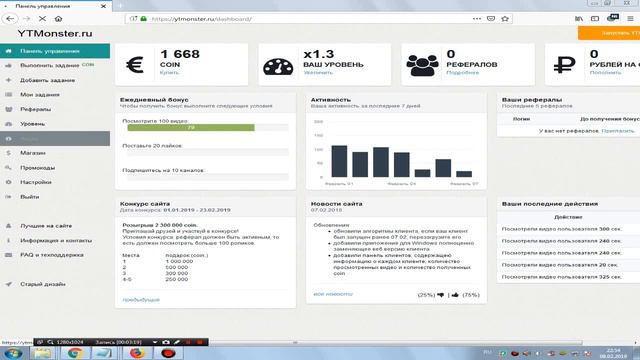Image resolution: width=640 pixels, height=360 pixels.
Task: Open the recorder pencil draw tool
Action: pos(177,342)
